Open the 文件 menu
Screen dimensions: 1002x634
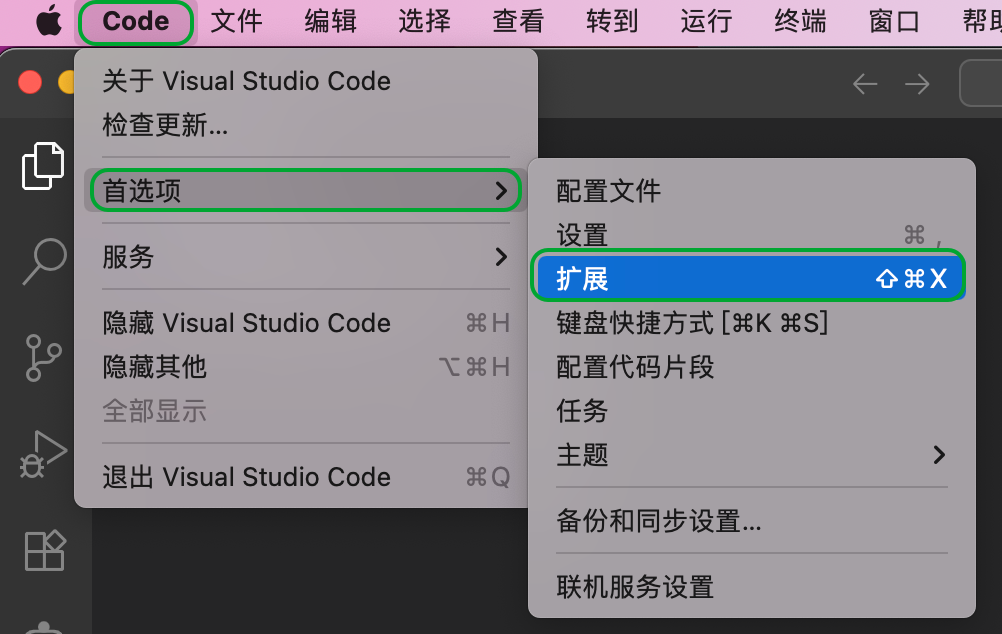[x=236, y=21]
